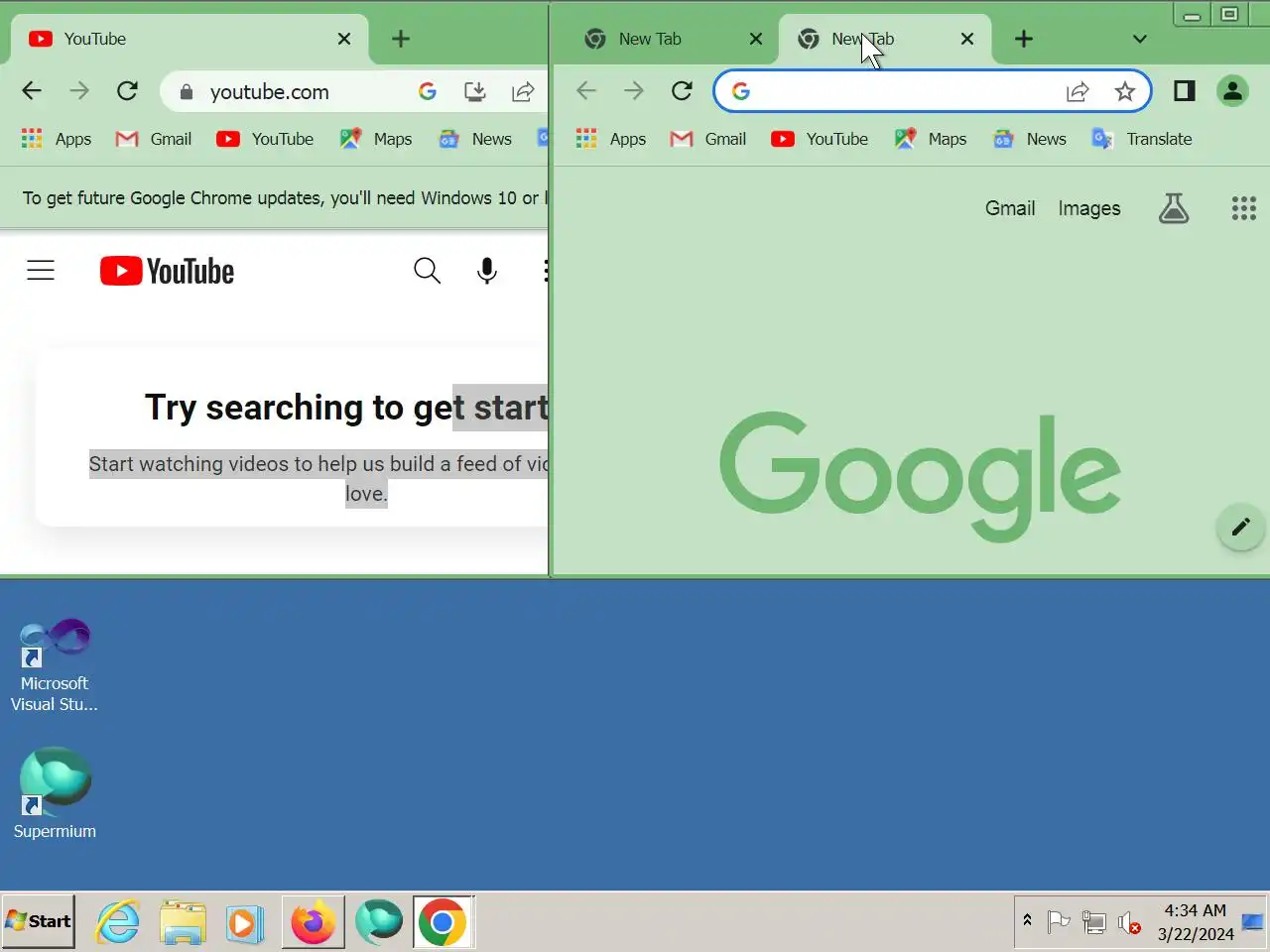
Task: Minimize the right Chrome window
Action: tap(1193, 15)
